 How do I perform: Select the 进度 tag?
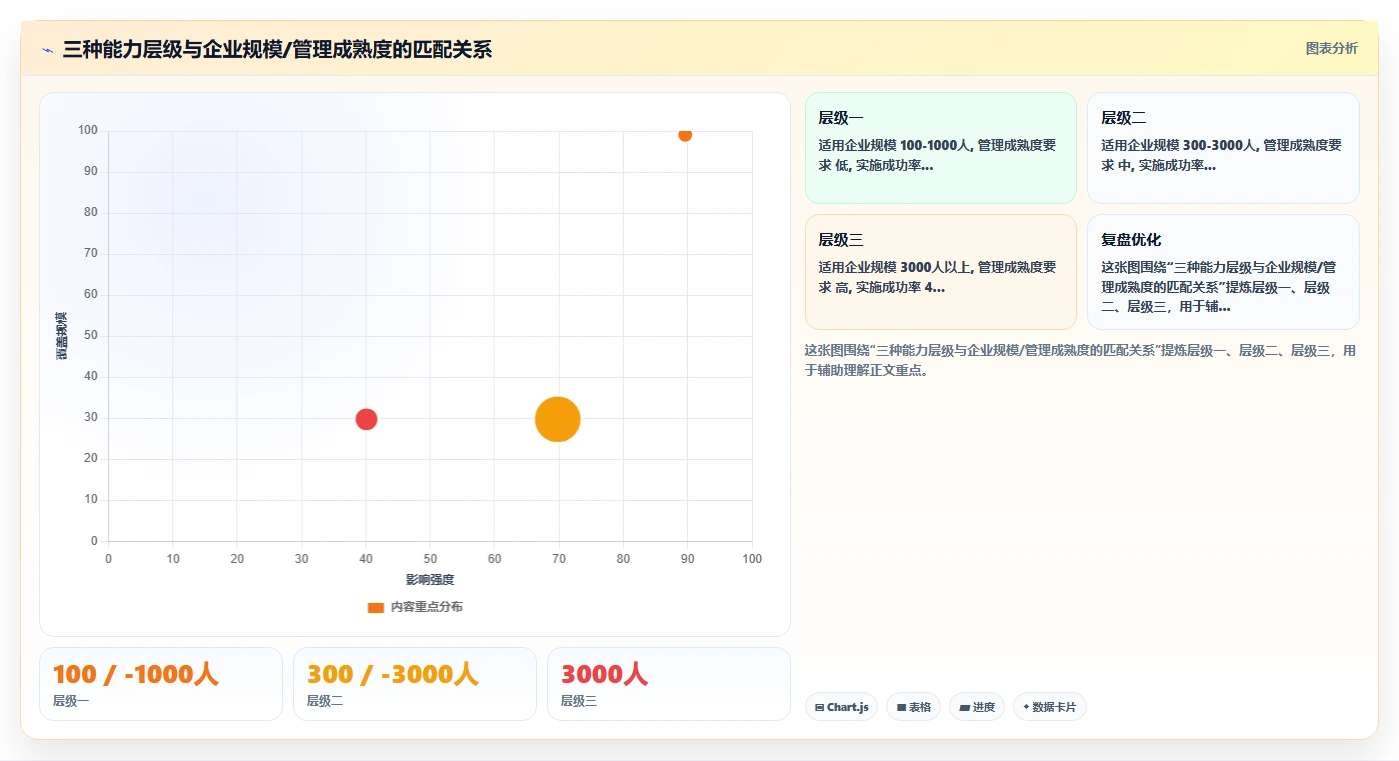(977, 707)
